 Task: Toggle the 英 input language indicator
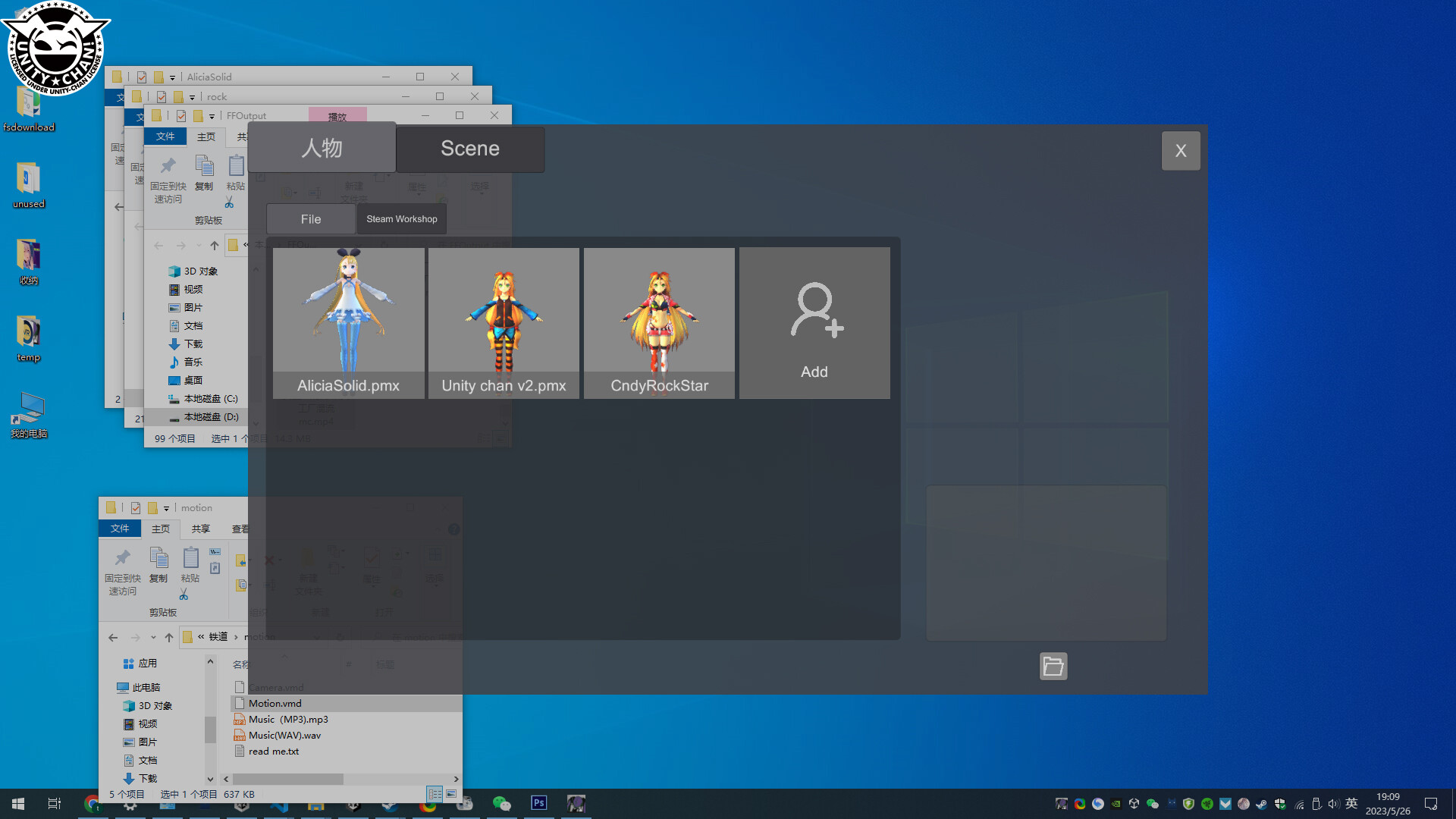click(1352, 804)
